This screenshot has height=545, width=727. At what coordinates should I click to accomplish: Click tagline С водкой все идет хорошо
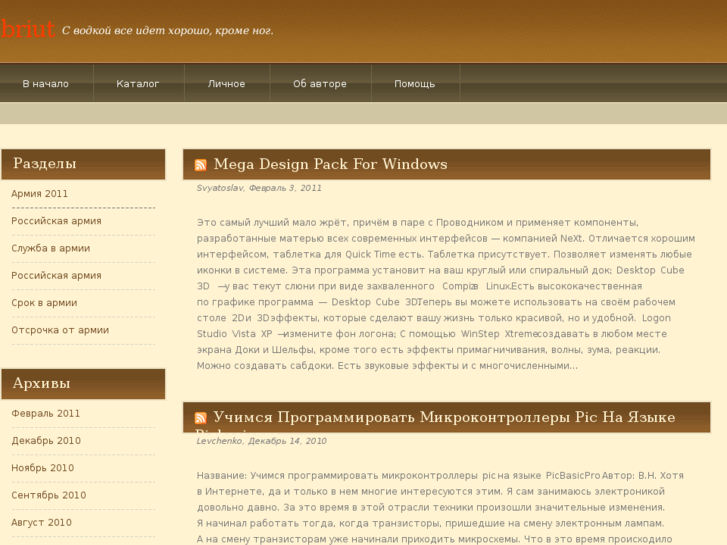click(167, 30)
